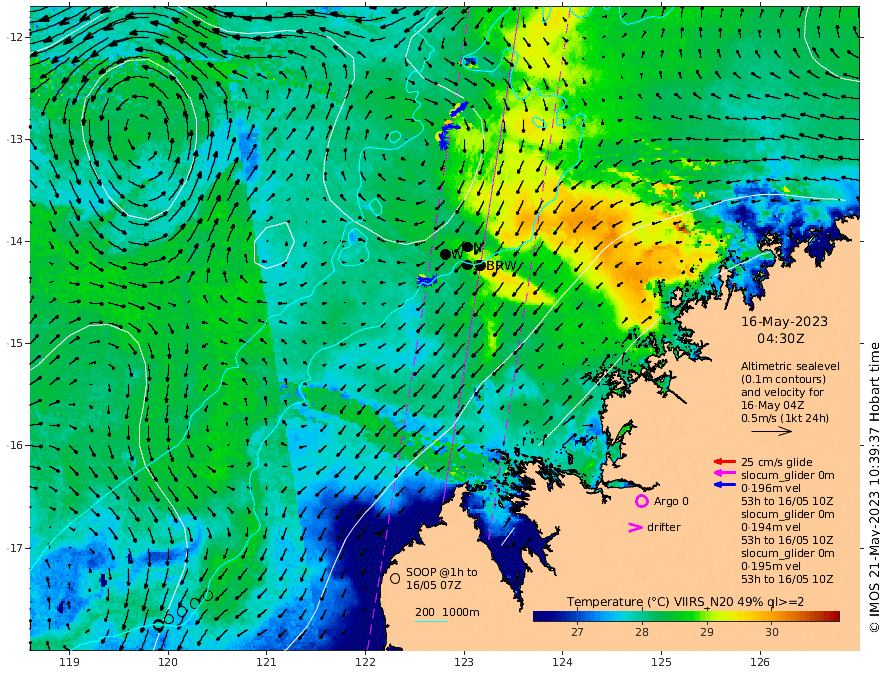Click longitude axis label 124
Viewport: 880px width, 680px height.
563,662
